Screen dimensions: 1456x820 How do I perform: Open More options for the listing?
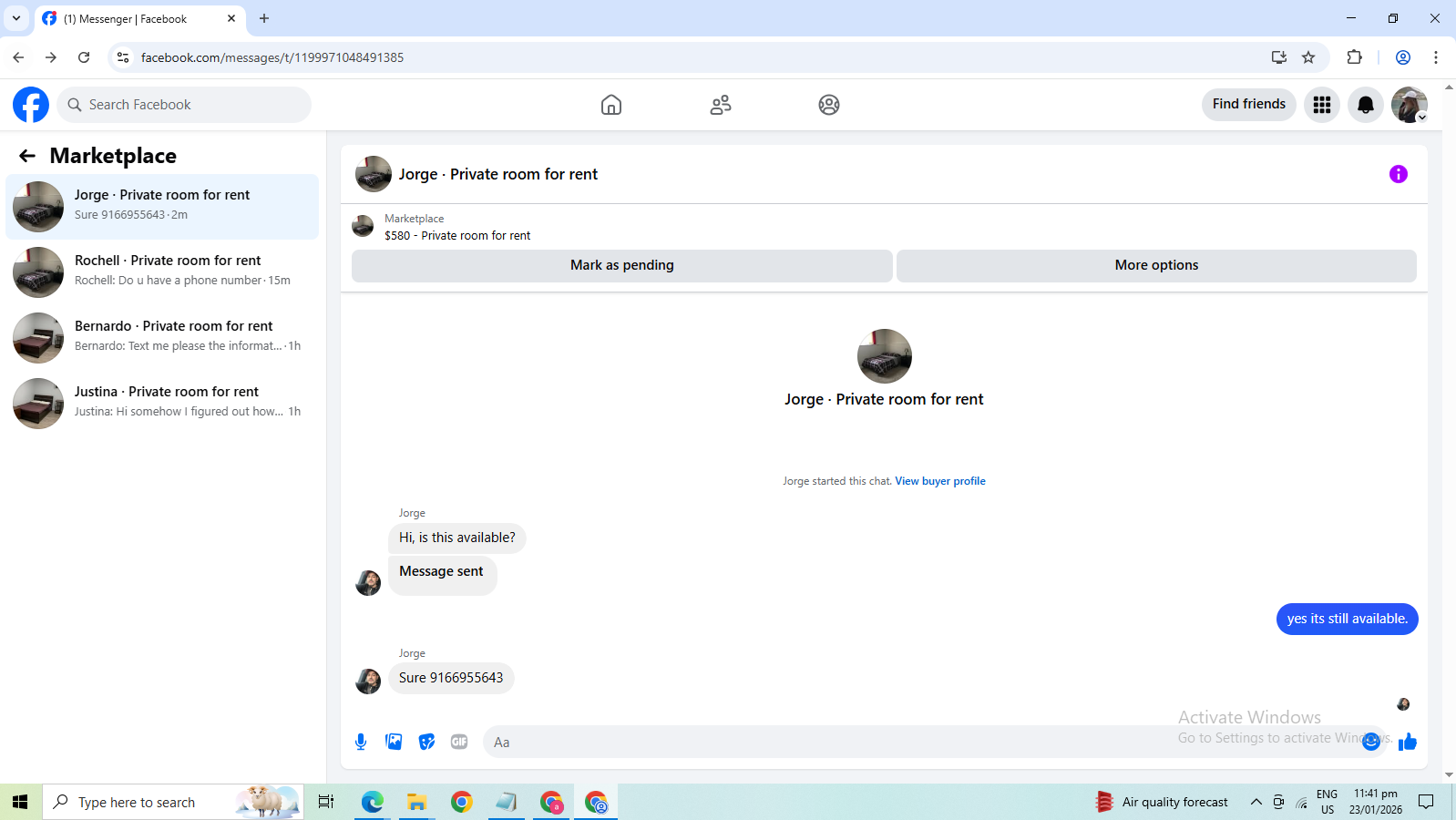(1156, 265)
